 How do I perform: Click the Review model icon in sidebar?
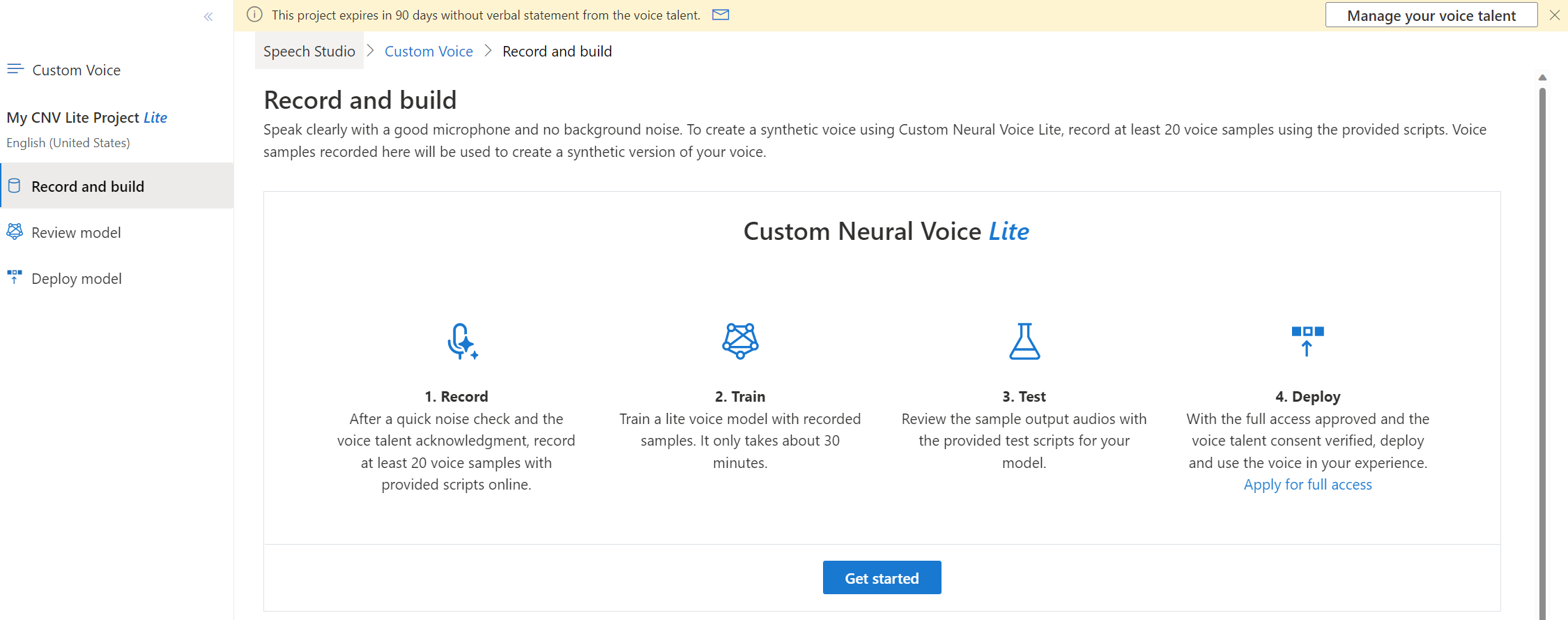(x=15, y=232)
